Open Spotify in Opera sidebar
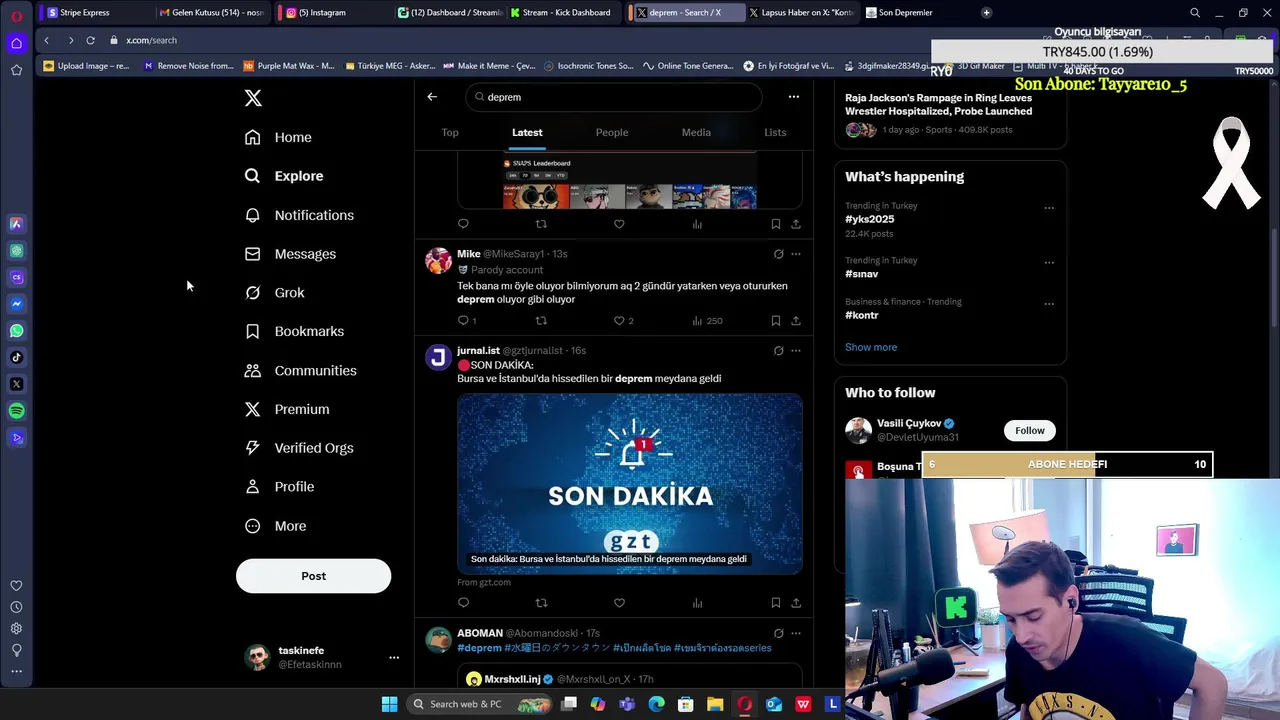The image size is (1280, 720). tap(16, 411)
